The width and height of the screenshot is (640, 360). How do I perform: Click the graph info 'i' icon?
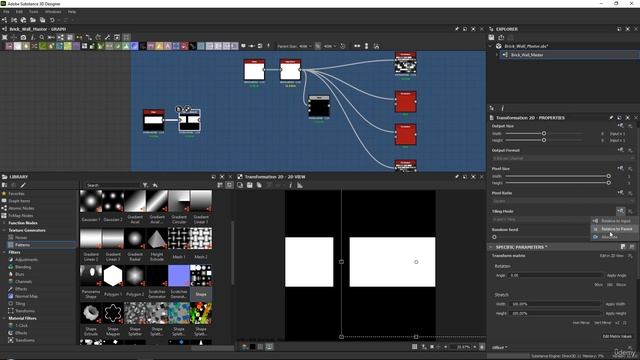(x=32, y=37)
